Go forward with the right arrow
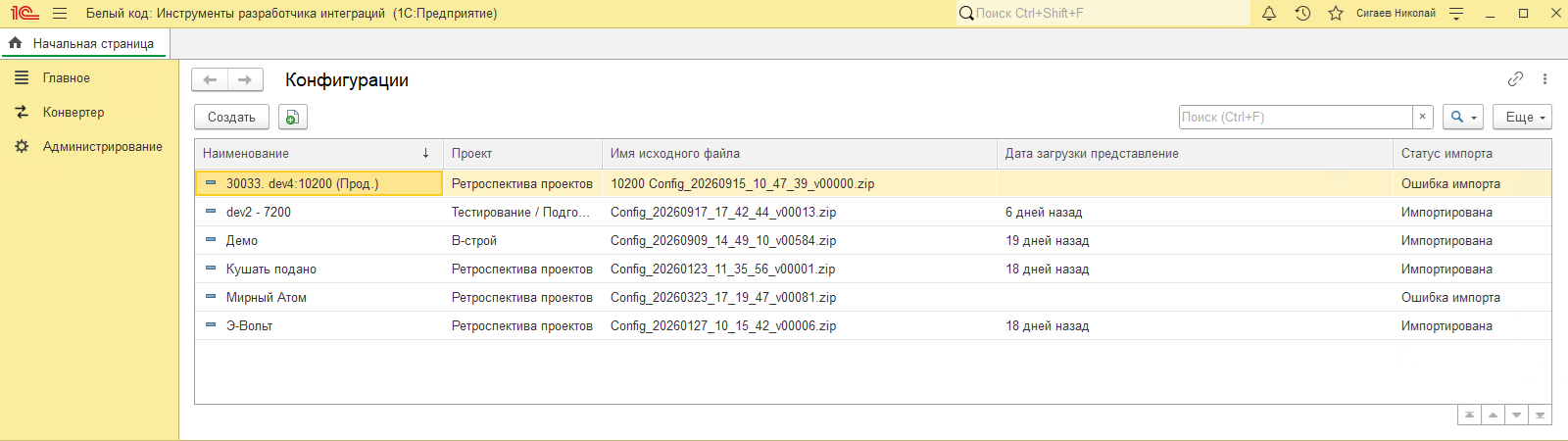 [x=245, y=80]
